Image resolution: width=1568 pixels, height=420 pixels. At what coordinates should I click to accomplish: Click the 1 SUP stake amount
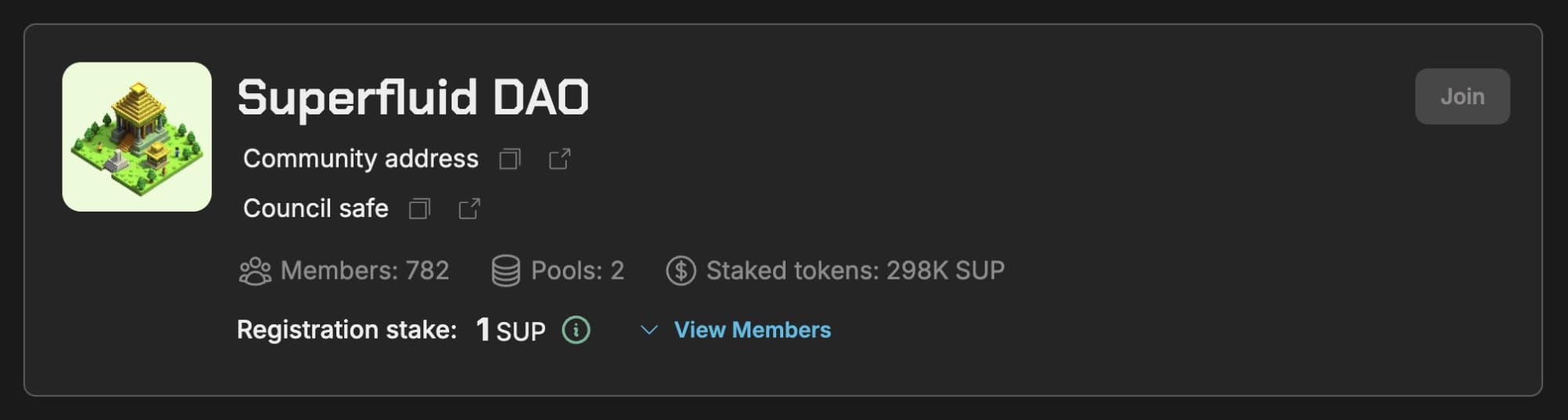(x=510, y=330)
